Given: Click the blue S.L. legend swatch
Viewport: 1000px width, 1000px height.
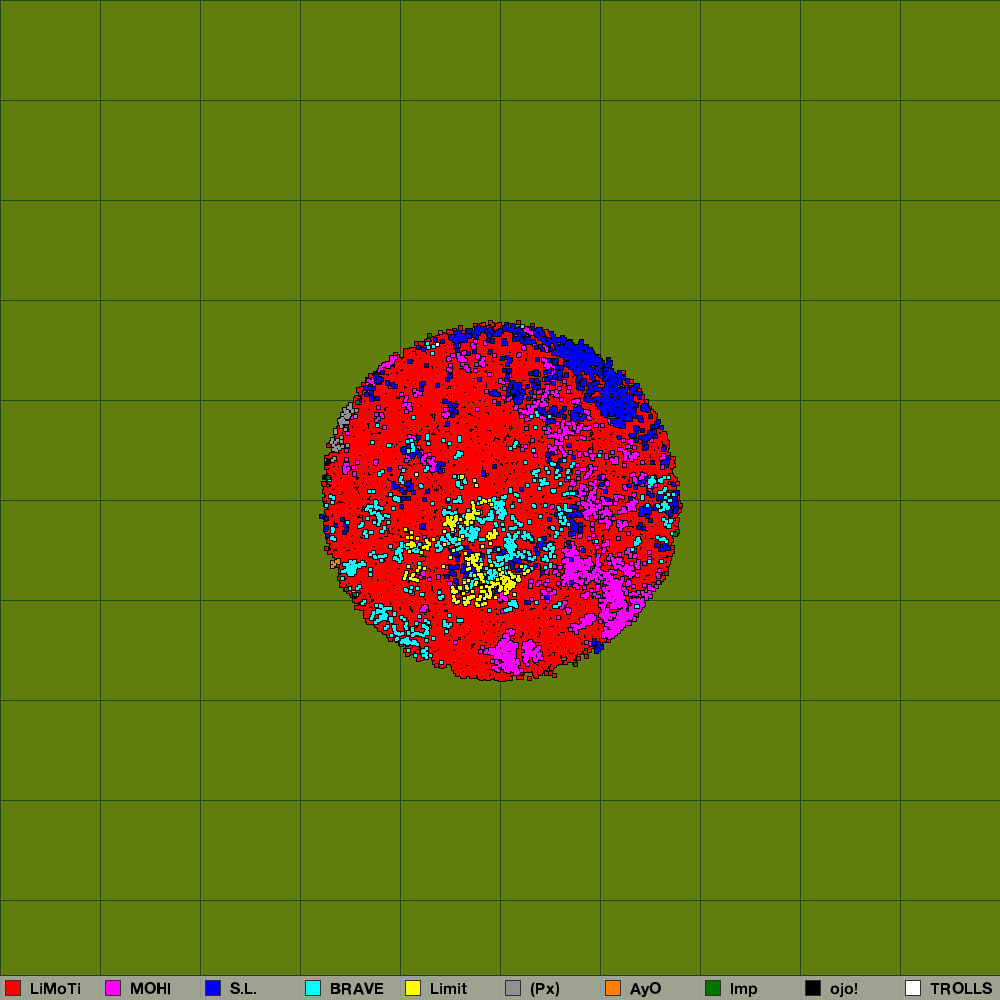Looking at the screenshot, I should tap(213, 988).
